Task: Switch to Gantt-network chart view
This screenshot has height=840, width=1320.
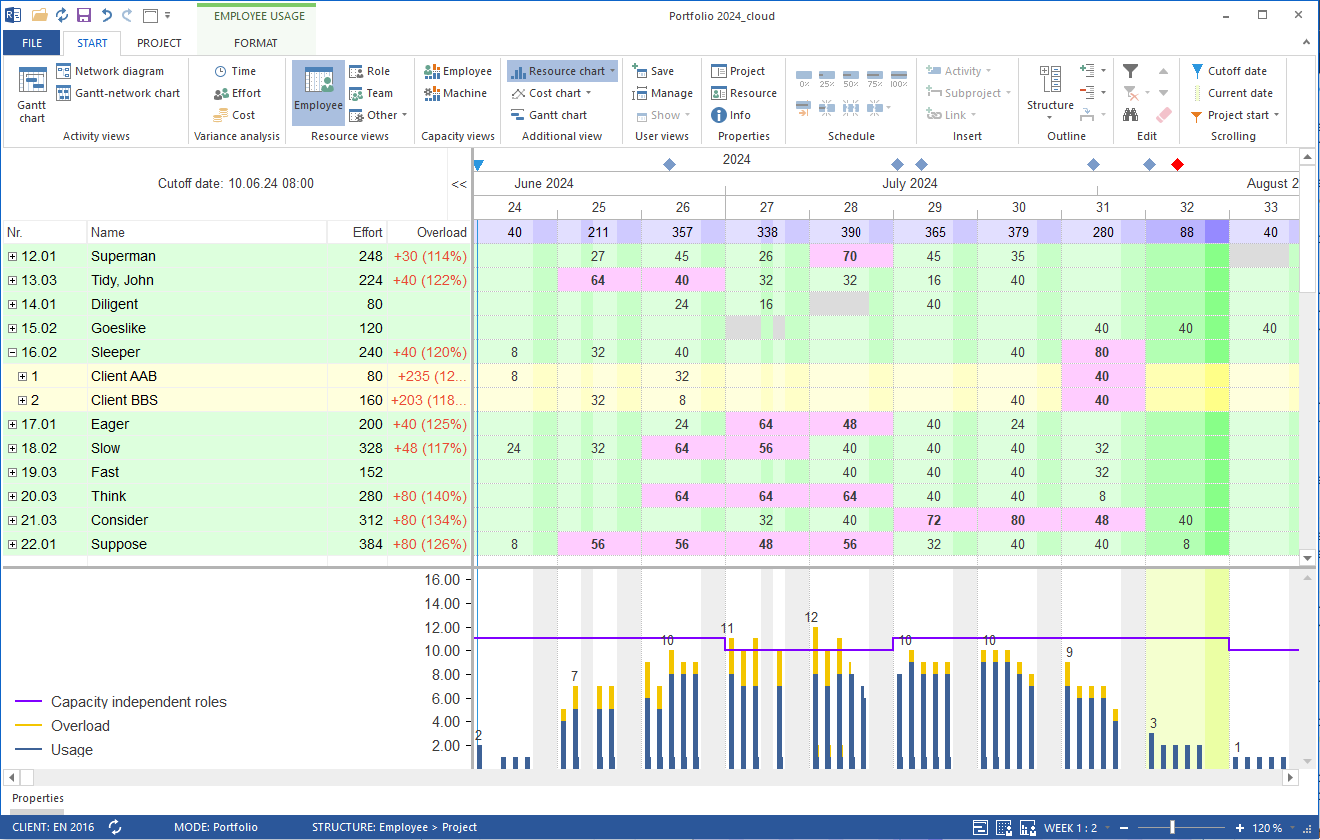Action: click(118, 93)
